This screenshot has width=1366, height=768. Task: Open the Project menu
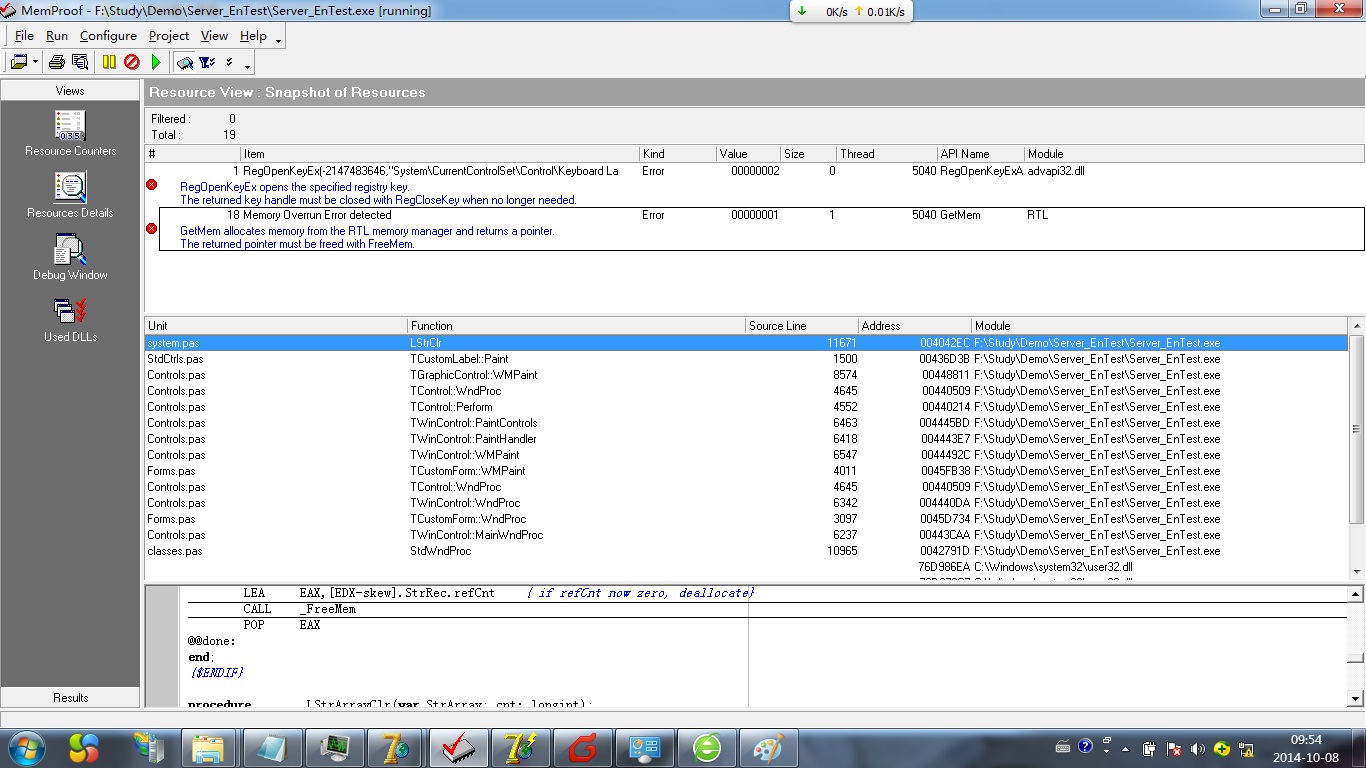click(169, 36)
